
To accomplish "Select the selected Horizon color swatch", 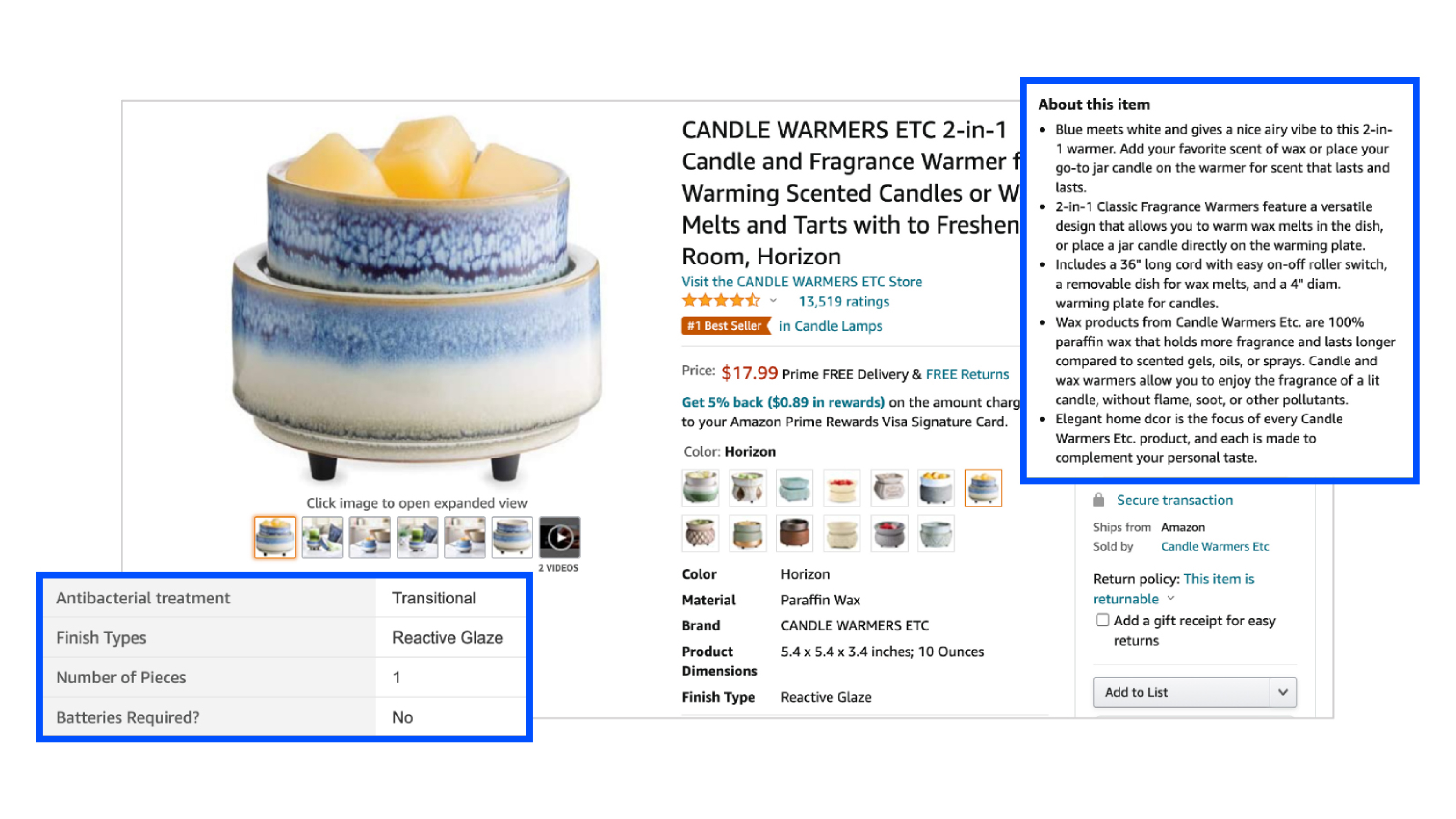I will tap(983, 488).
